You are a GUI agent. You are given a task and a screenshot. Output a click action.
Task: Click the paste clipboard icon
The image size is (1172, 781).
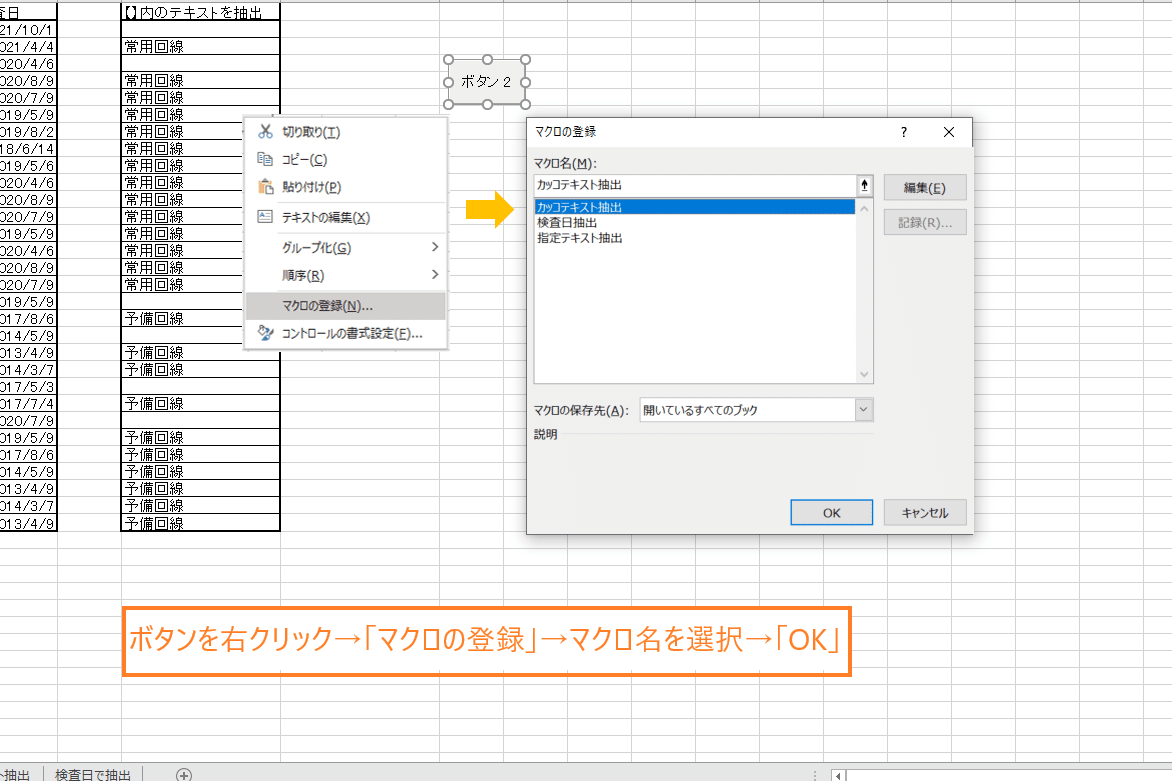[x=265, y=187]
